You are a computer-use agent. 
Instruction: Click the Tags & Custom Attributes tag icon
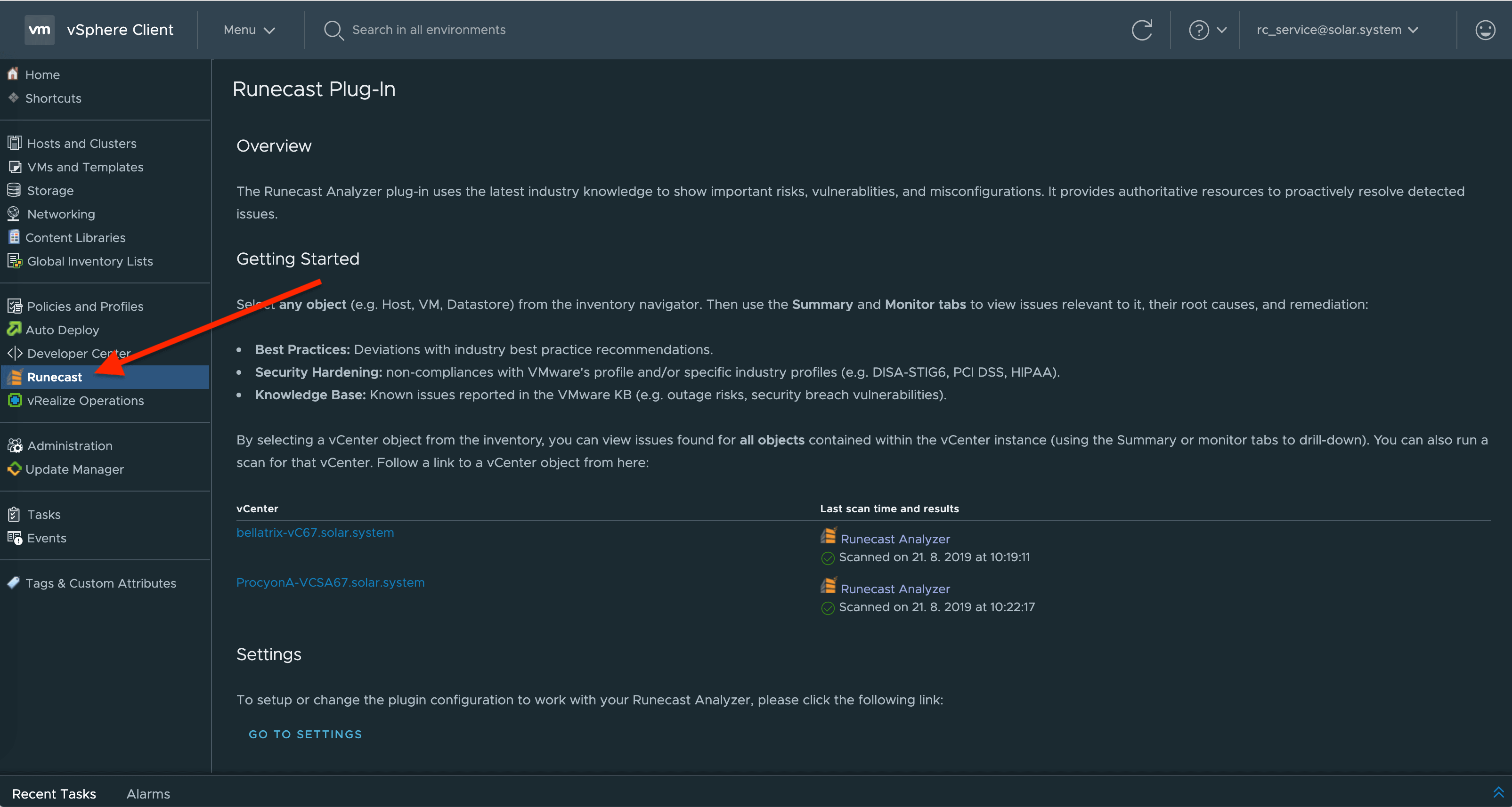coord(14,583)
